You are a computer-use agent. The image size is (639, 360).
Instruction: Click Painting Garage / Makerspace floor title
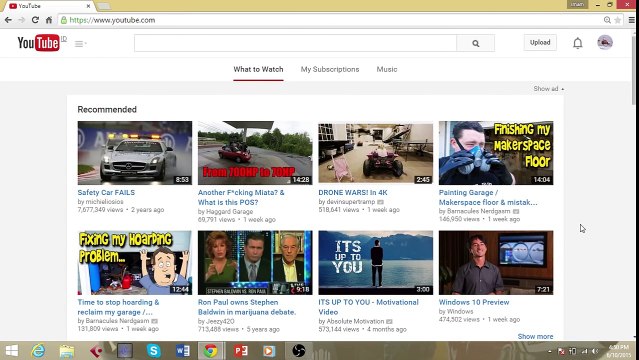488,197
